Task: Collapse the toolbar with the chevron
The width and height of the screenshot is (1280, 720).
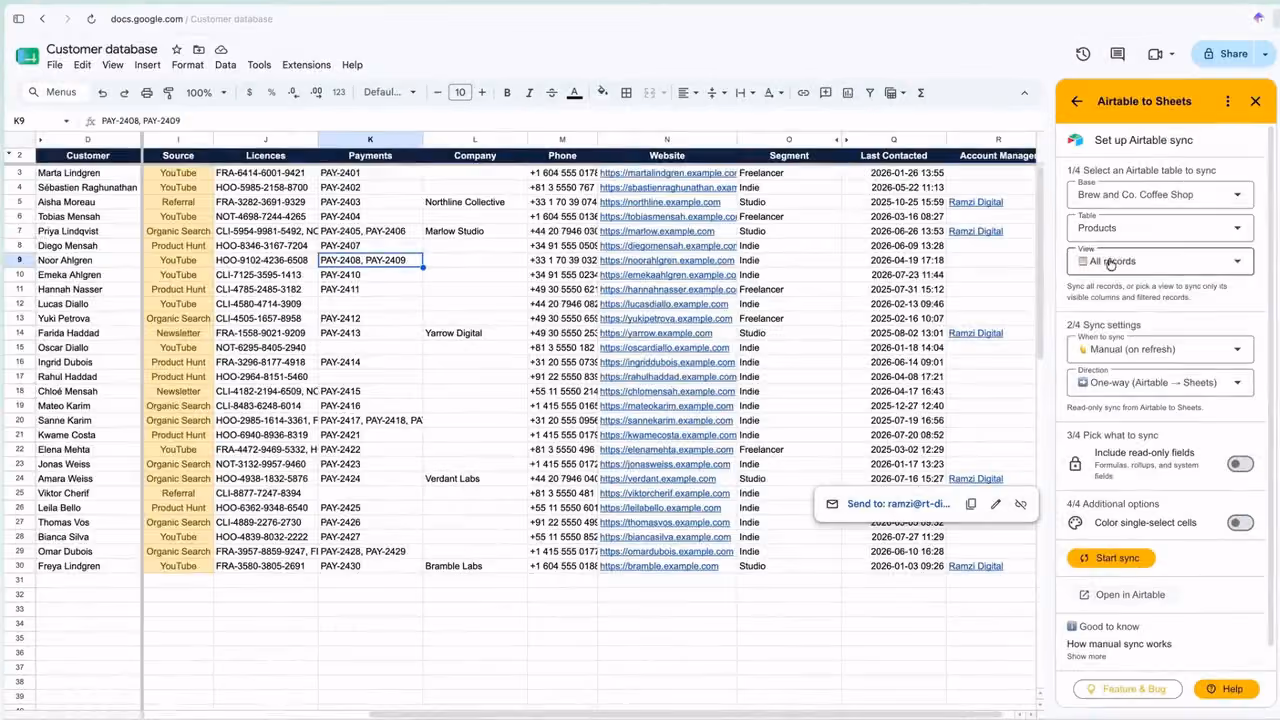Action: (x=1024, y=93)
